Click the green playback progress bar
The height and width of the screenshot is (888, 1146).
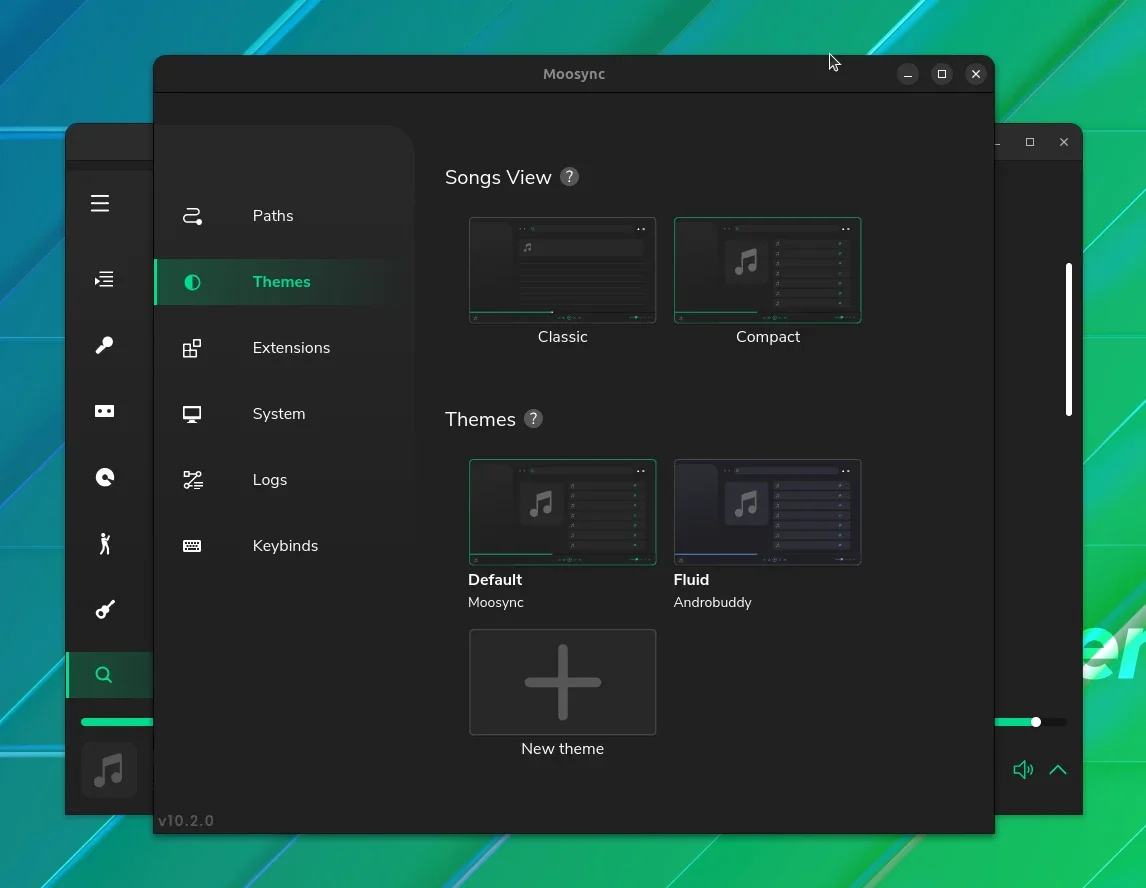(117, 722)
